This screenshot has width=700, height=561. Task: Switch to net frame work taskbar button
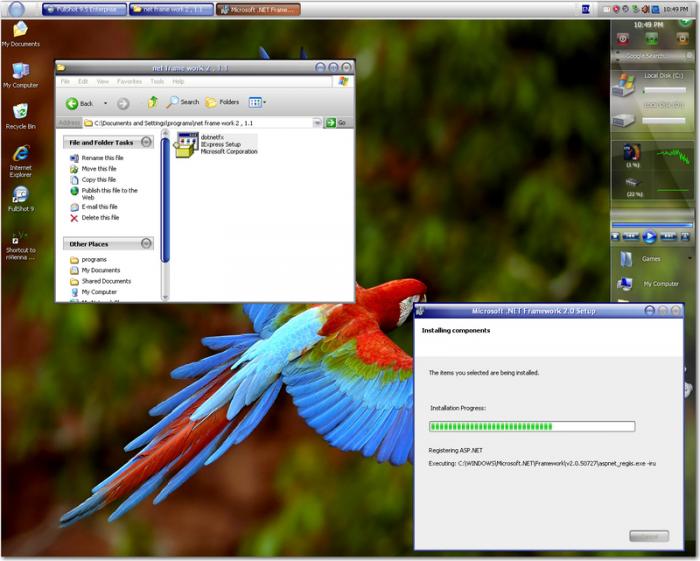click(x=171, y=9)
